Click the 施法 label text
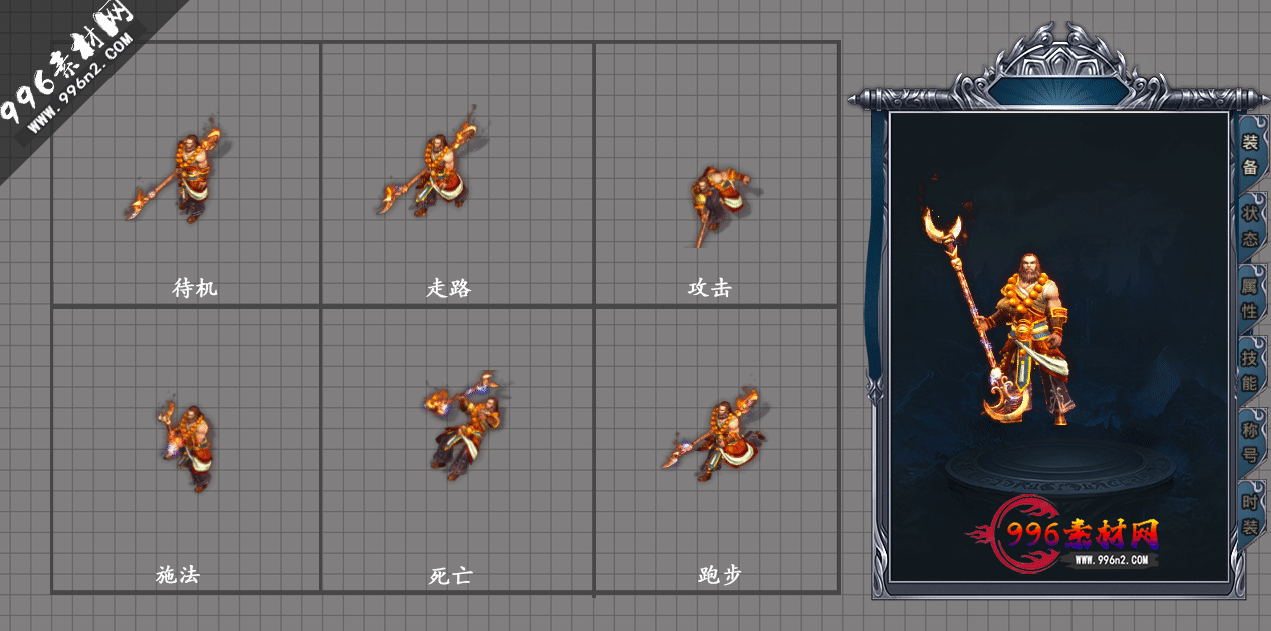The image size is (1271, 631). [x=178, y=575]
